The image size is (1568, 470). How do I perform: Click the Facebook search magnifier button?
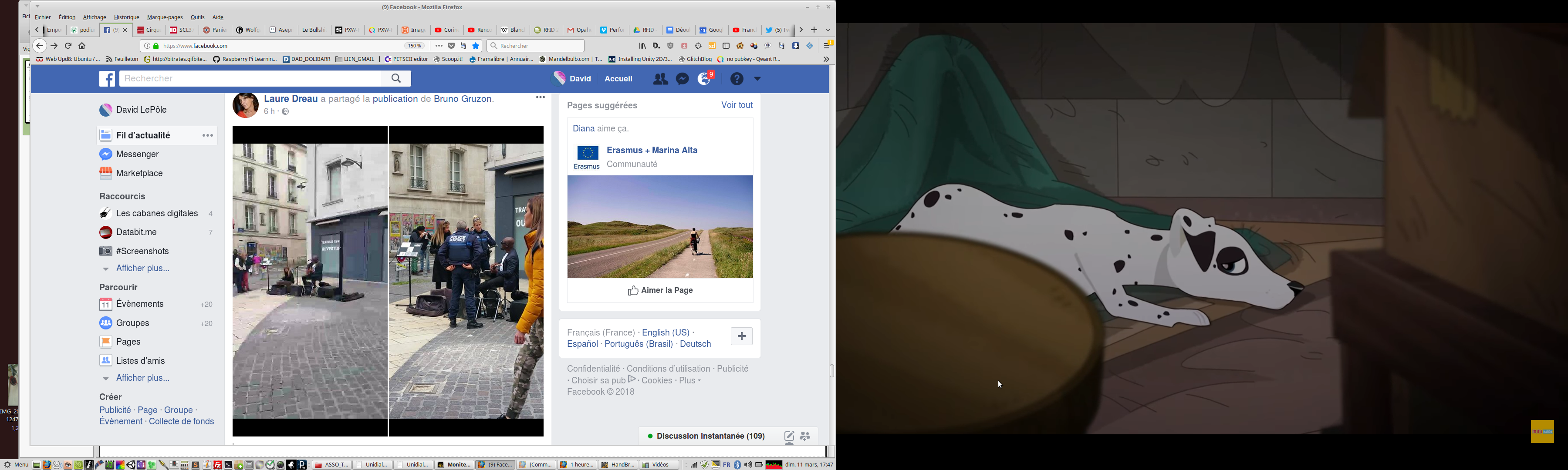(396, 79)
